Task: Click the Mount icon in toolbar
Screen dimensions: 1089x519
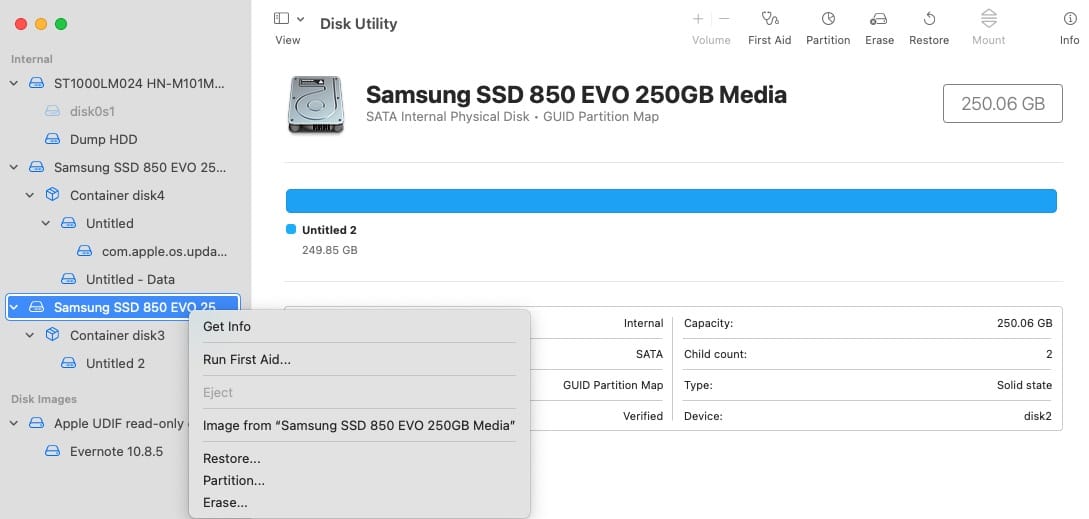Action: click(x=988, y=19)
